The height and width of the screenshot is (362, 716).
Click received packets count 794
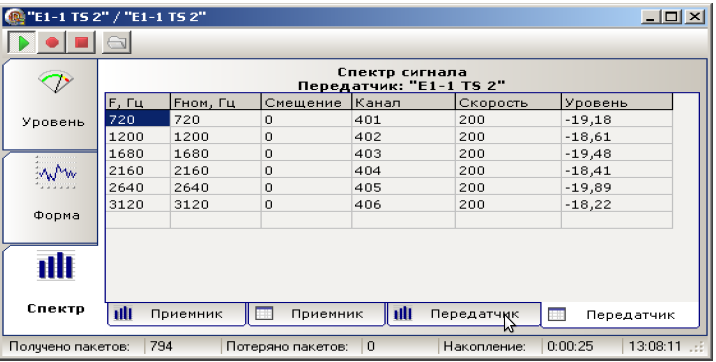tap(161, 346)
